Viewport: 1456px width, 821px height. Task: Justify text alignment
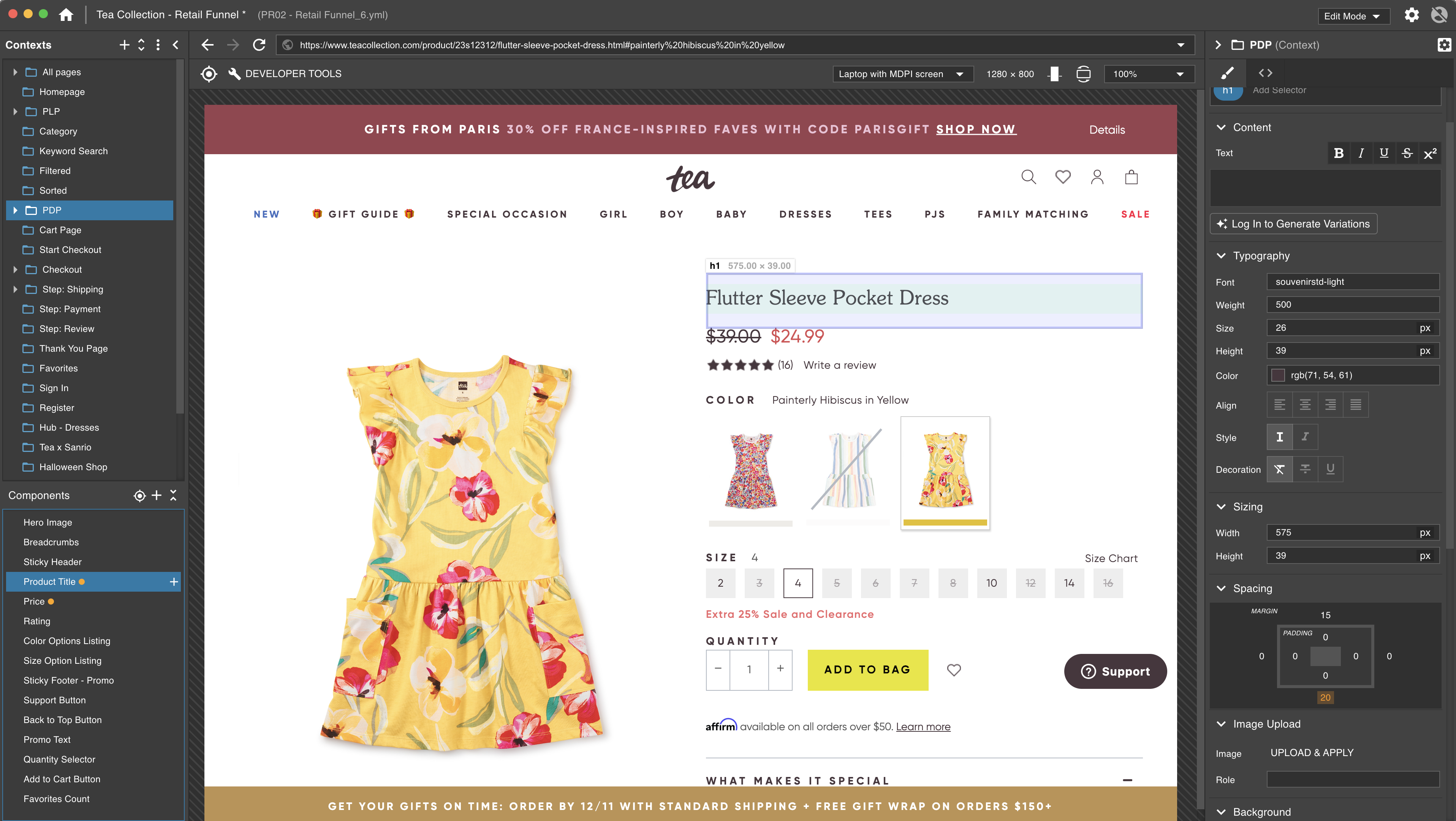(1355, 404)
